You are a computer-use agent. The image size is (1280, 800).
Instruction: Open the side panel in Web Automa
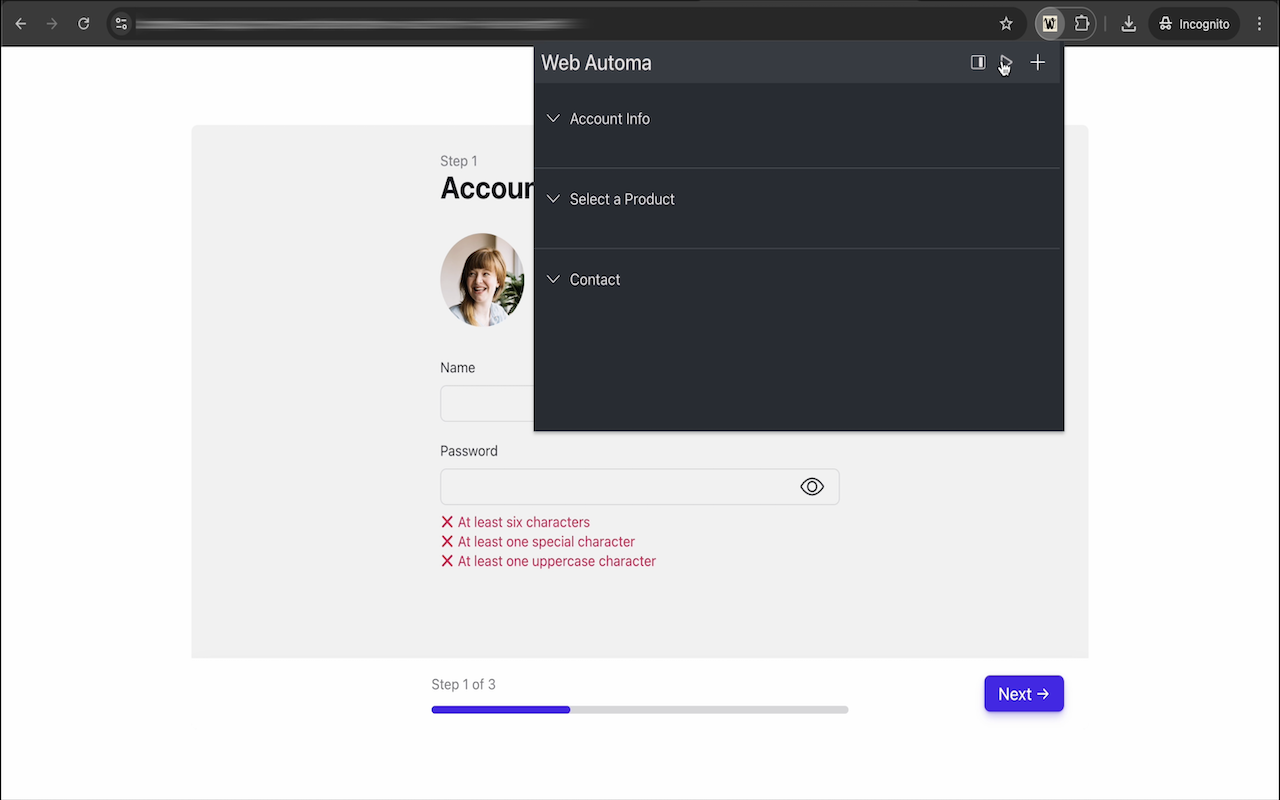pyautogui.click(x=977, y=62)
